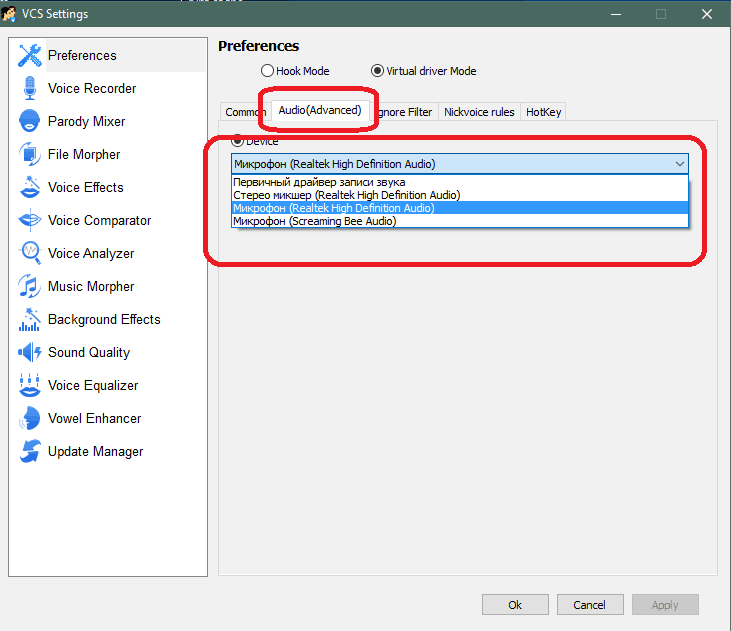Open Sound Quality settings
The width and height of the screenshot is (731, 631).
[89, 352]
